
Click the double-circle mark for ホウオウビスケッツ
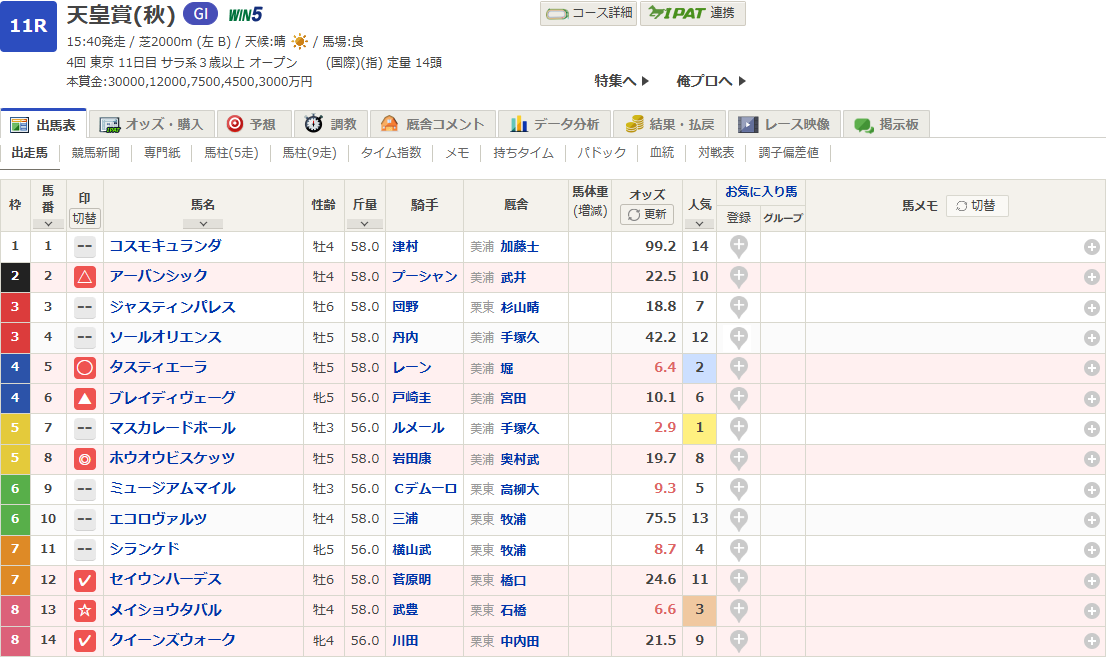[x=85, y=459]
